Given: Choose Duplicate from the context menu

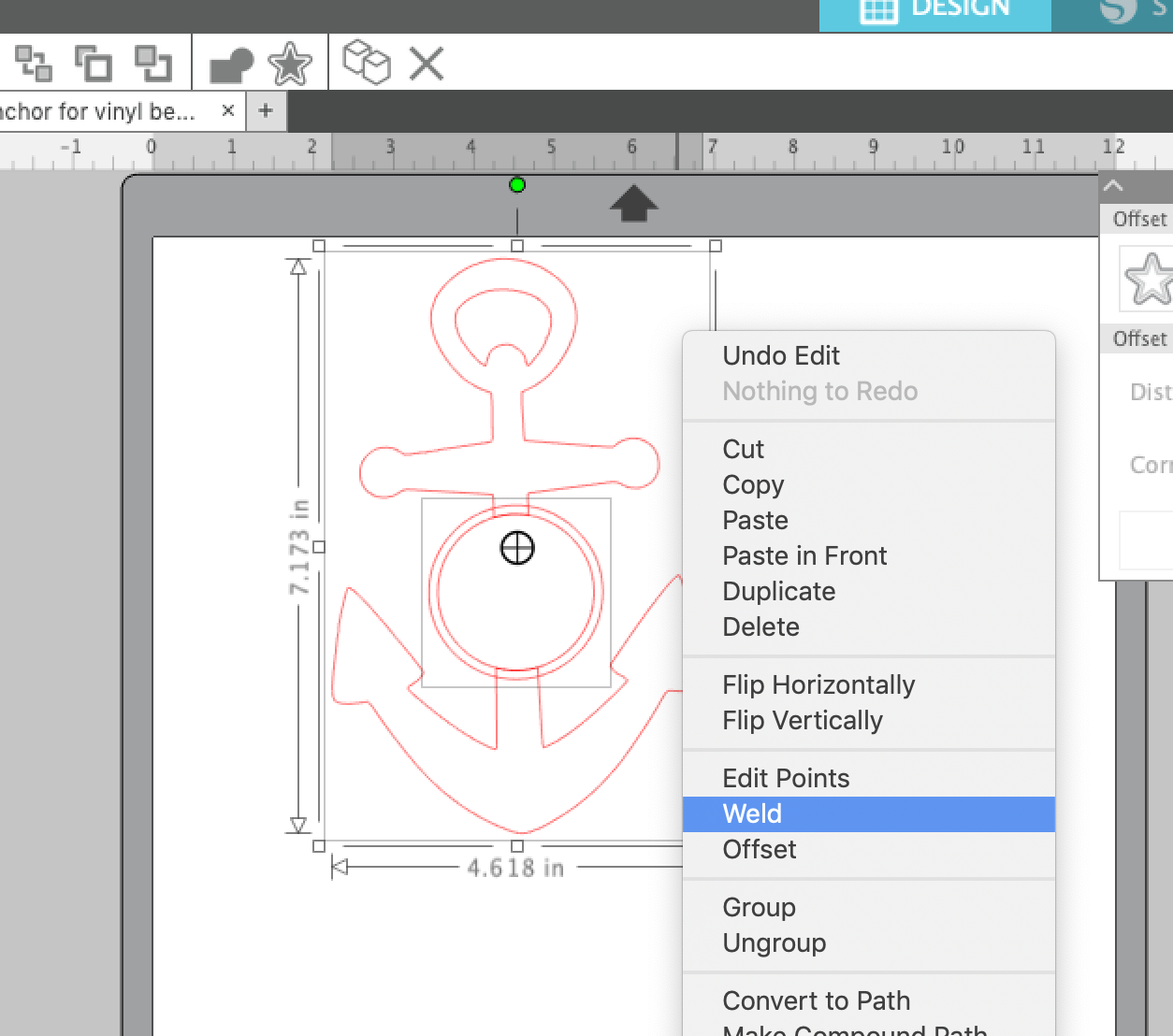Looking at the screenshot, I should [778, 591].
